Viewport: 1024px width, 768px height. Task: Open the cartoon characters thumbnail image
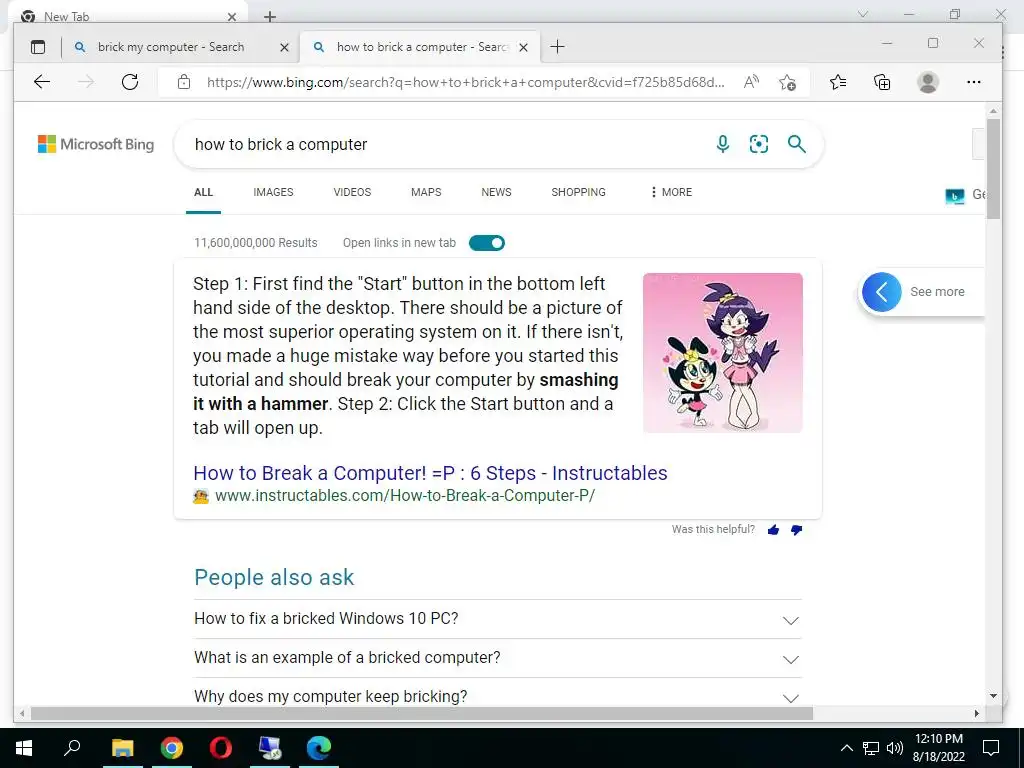tap(722, 353)
